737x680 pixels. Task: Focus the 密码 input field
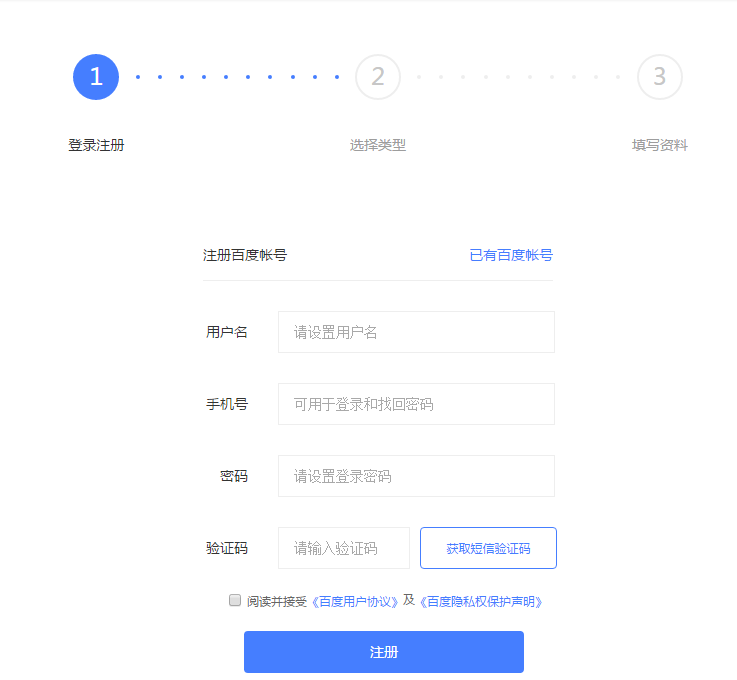click(416, 476)
